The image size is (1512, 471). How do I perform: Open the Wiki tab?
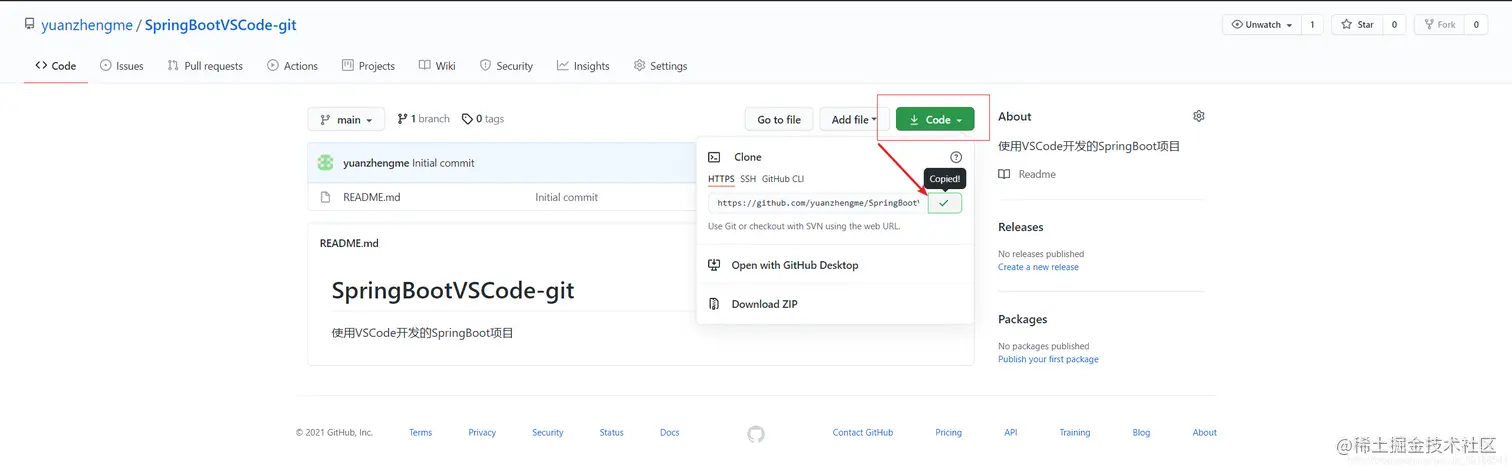[x=437, y=66]
